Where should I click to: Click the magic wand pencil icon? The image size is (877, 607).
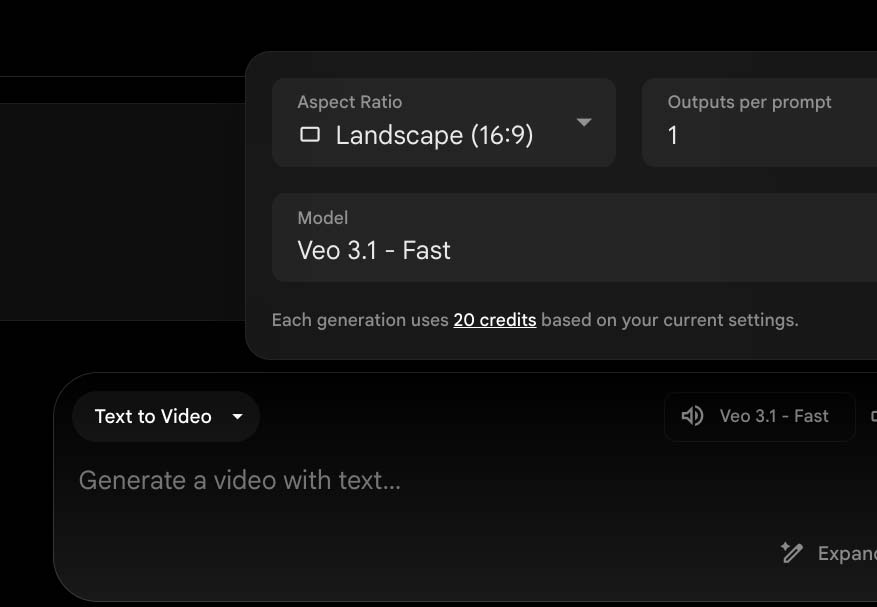792,552
